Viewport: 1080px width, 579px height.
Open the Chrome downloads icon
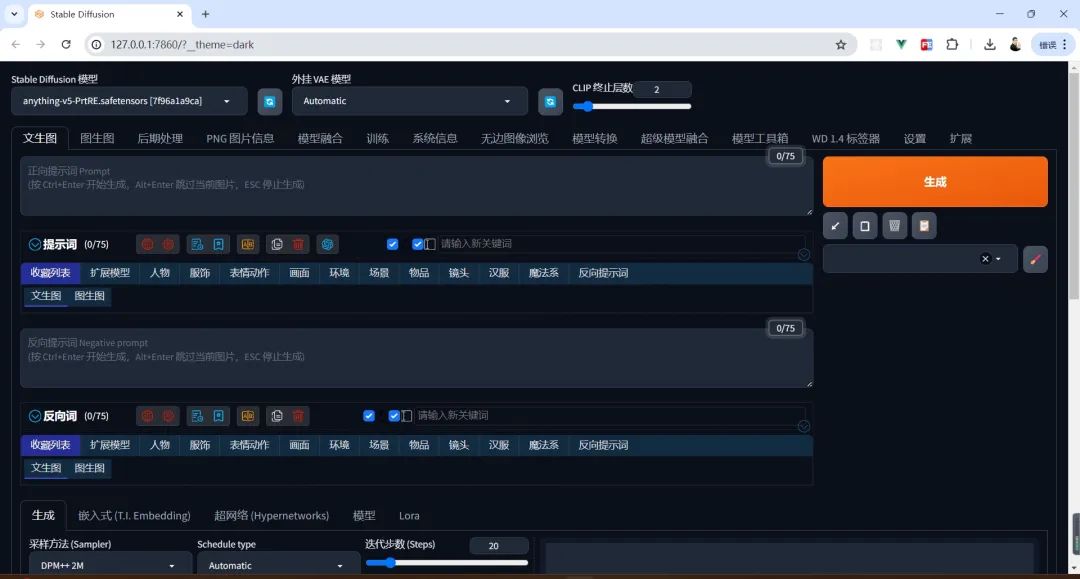tap(990, 45)
